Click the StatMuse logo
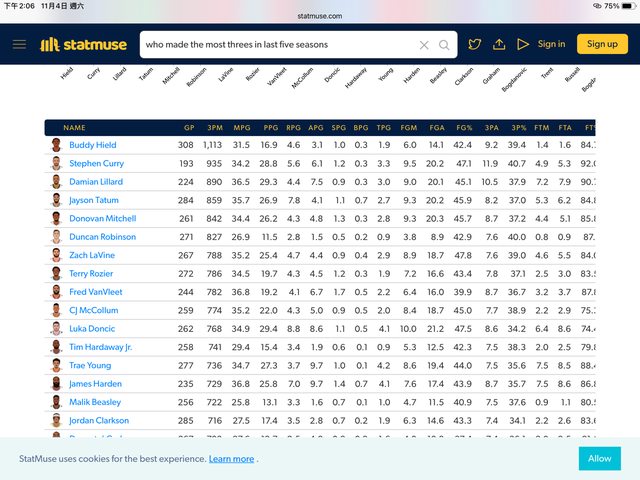 82,45
